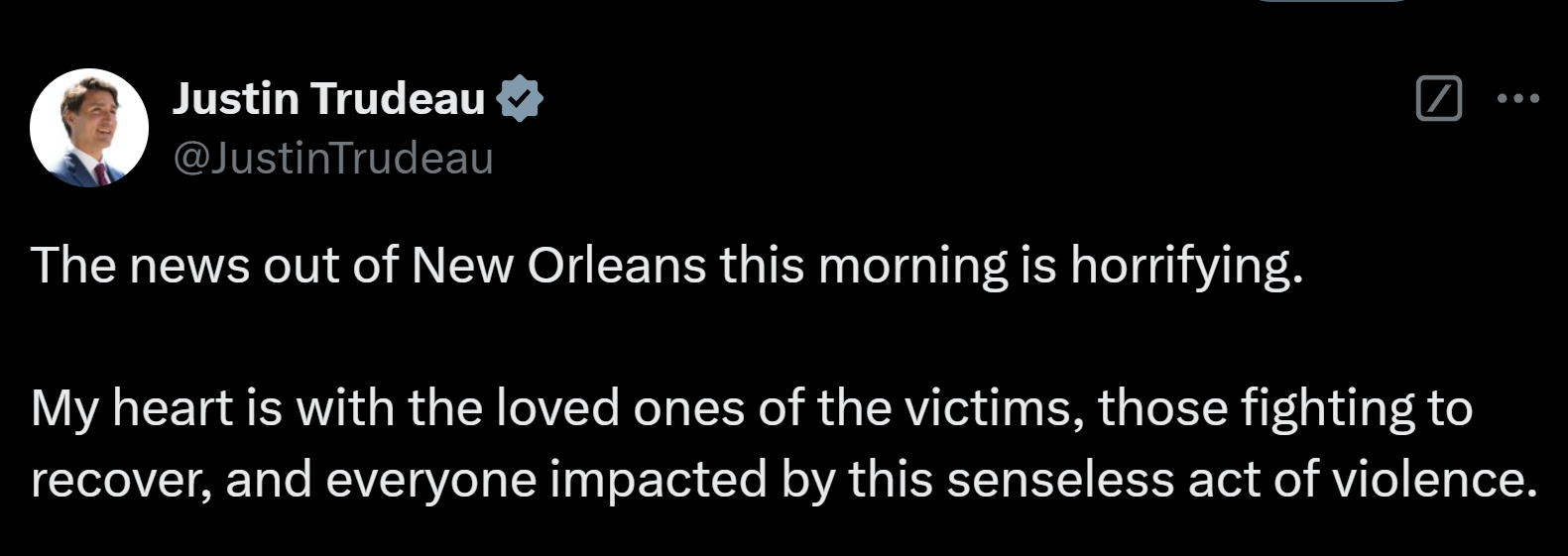Click the display name Justin Trudeau
Image resolution: width=1568 pixels, height=556 pixels.
click(x=328, y=98)
